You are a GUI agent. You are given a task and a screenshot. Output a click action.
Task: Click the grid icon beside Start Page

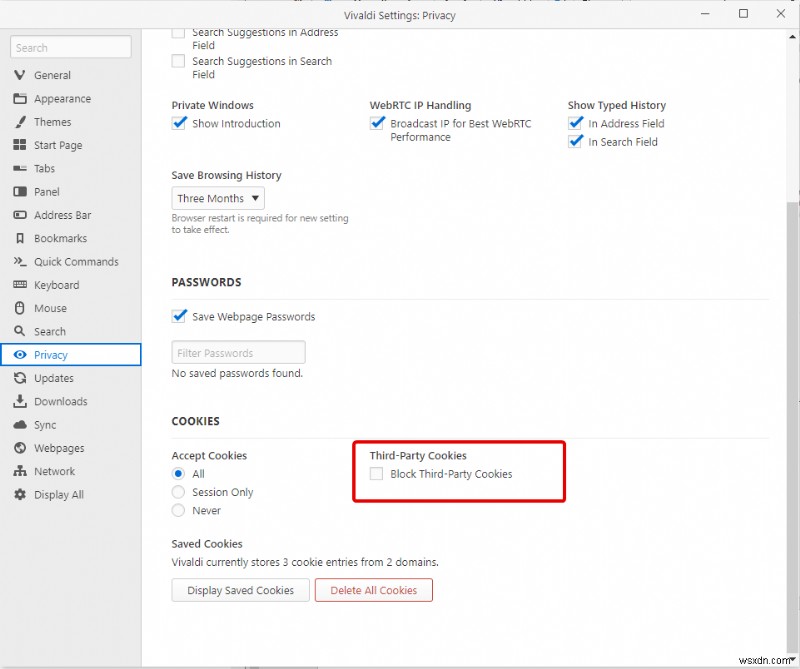(20, 145)
